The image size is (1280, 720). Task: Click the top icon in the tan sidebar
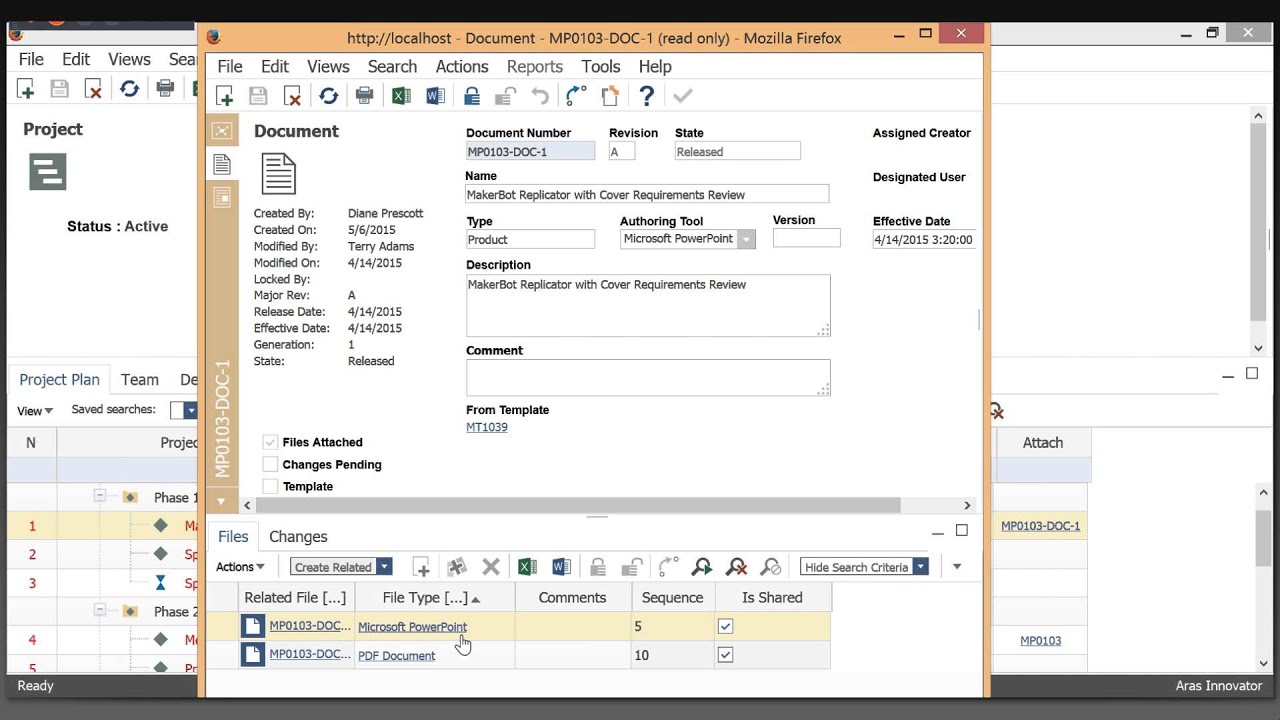pos(222,131)
